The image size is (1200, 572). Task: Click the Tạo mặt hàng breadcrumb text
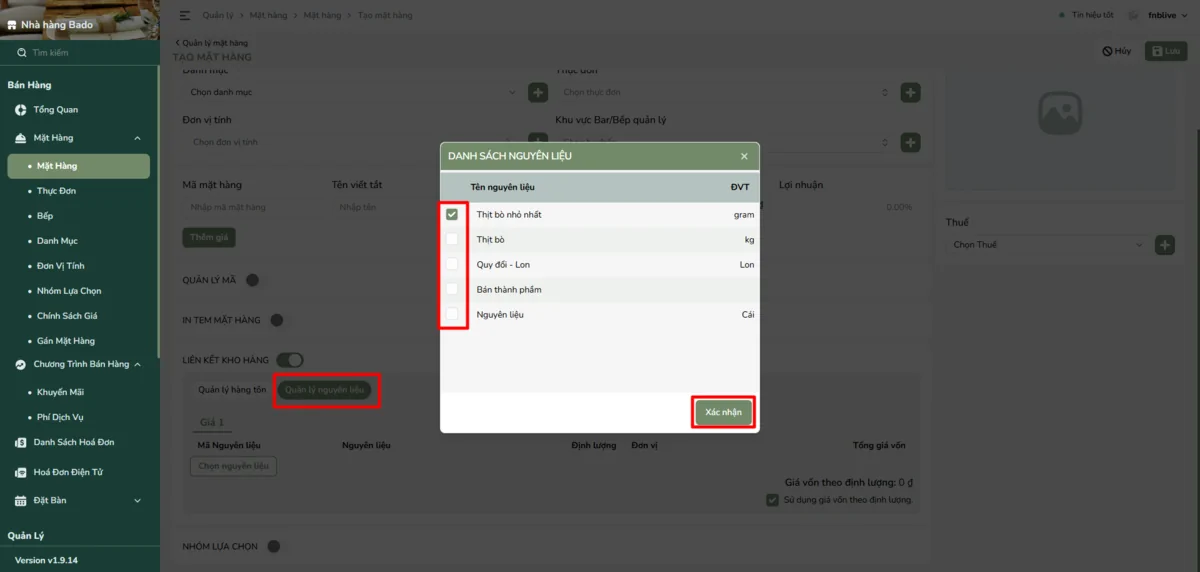click(x=385, y=15)
